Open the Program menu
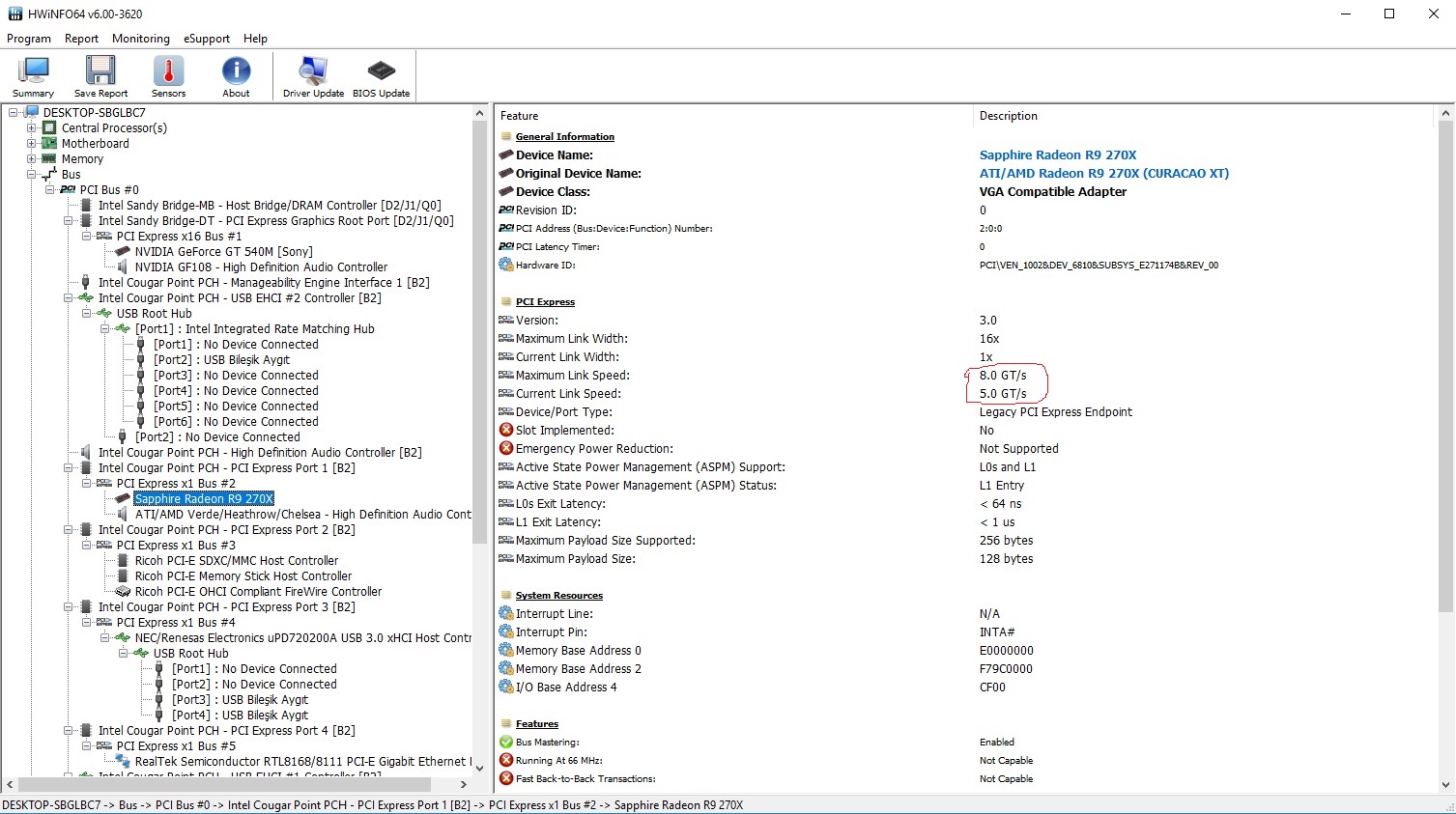Image resolution: width=1456 pixels, height=814 pixels. pos(29,39)
